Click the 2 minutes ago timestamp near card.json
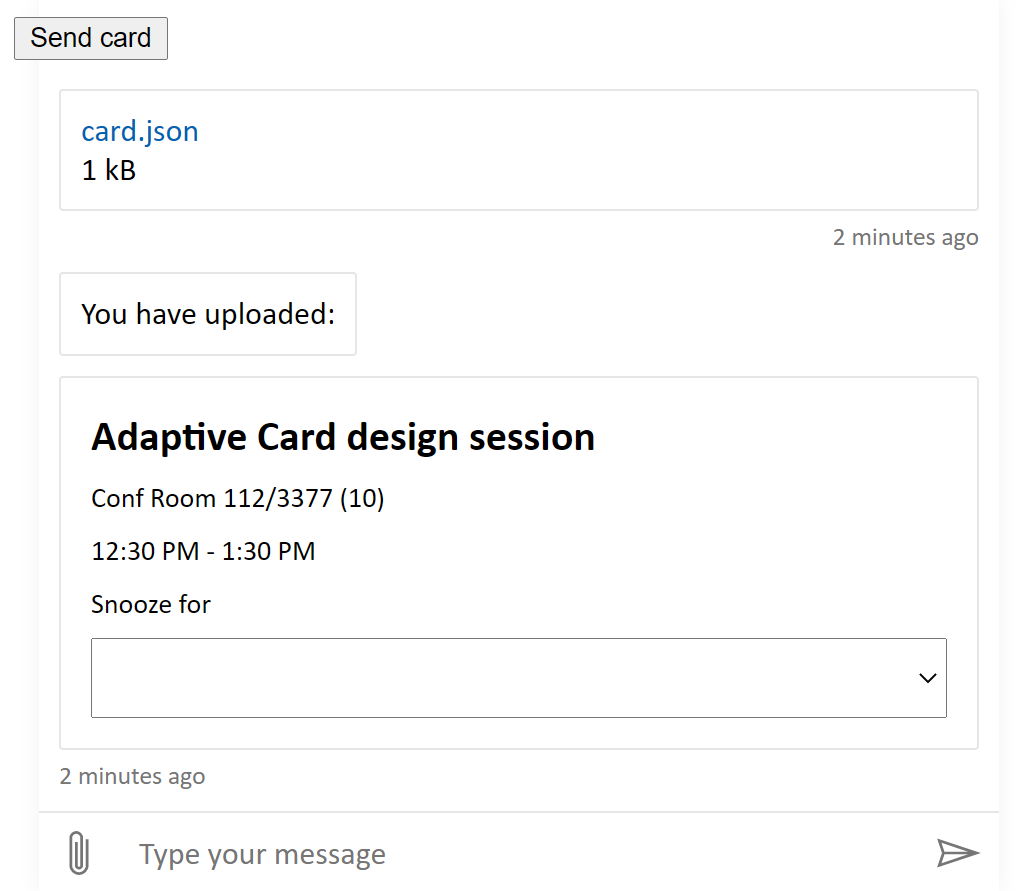Viewport: 1021px width, 891px height. (x=905, y=237)
